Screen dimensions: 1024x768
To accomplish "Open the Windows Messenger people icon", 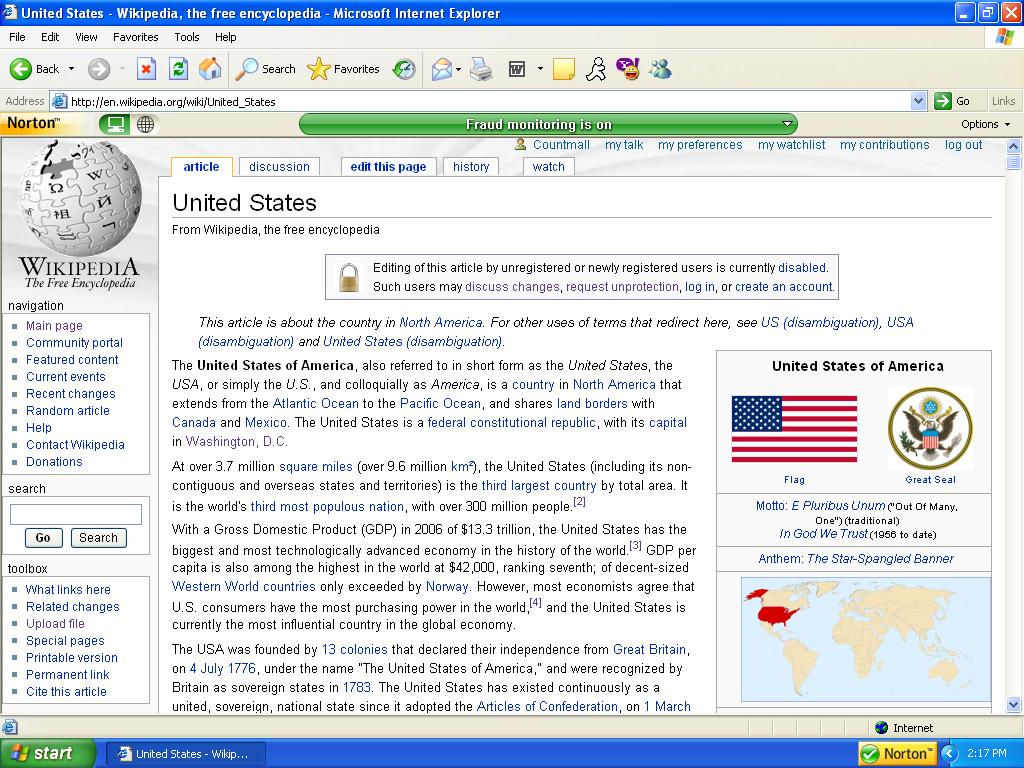I will click(x=660, y=69).
